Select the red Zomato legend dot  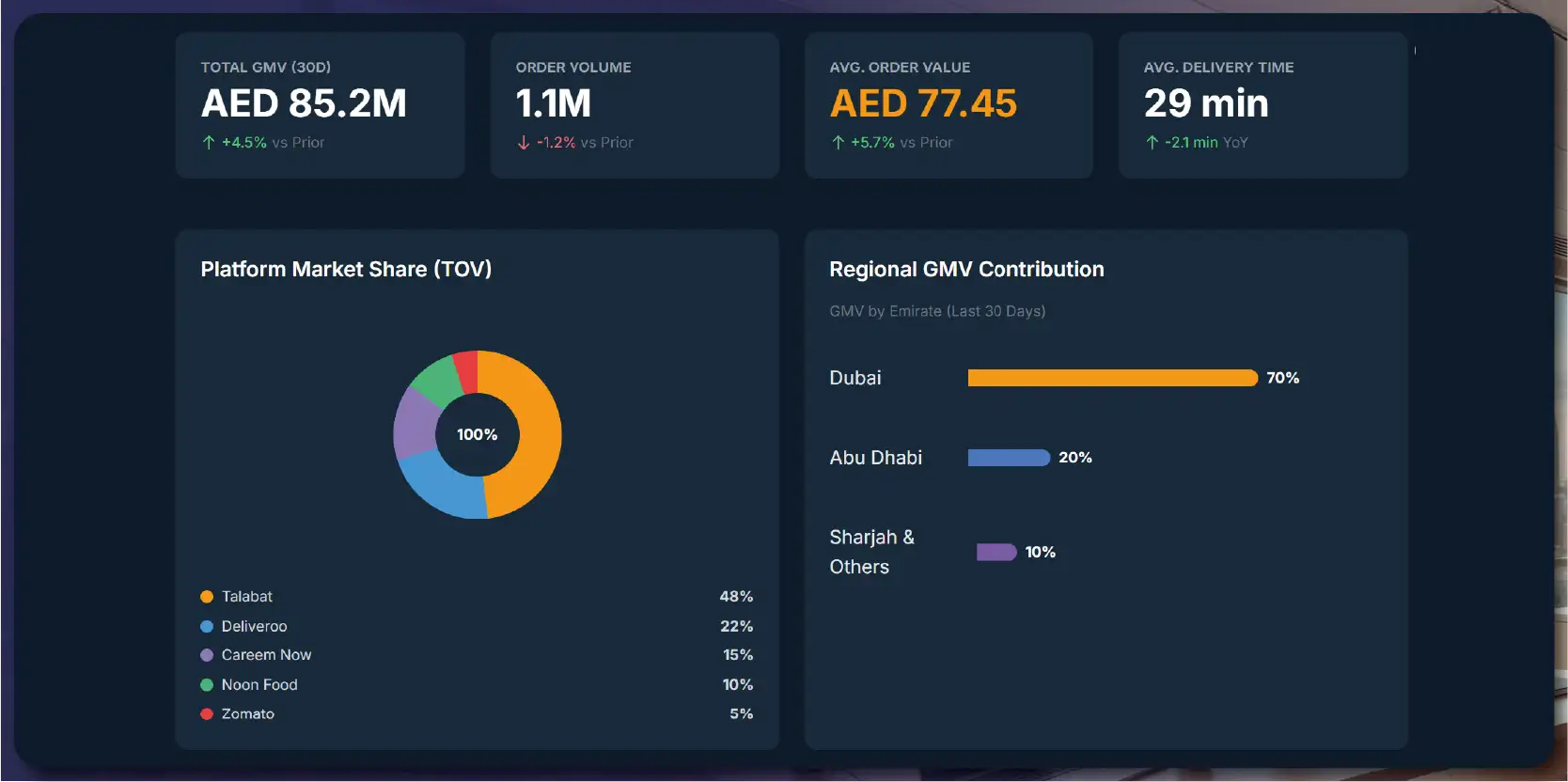coord(207,714)
